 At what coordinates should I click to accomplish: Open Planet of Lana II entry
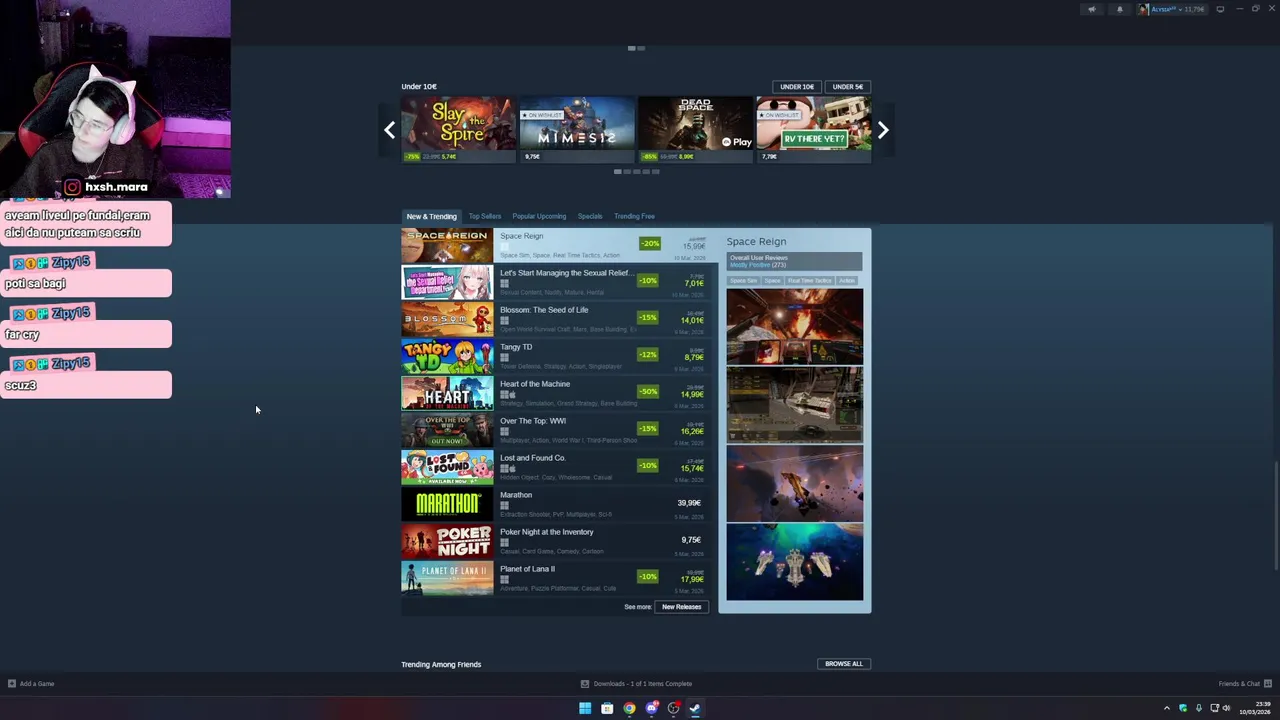tap(557, 579)
